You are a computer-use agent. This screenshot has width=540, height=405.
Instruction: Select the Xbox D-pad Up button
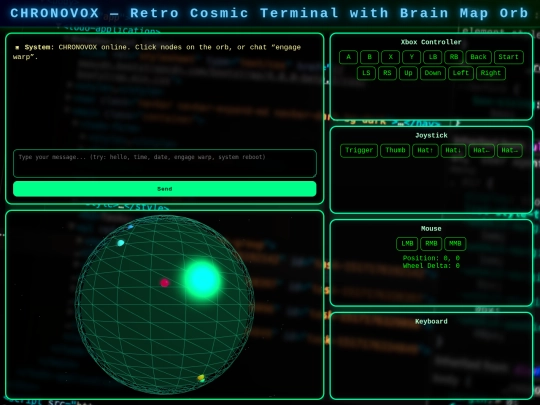pos(408,73)
